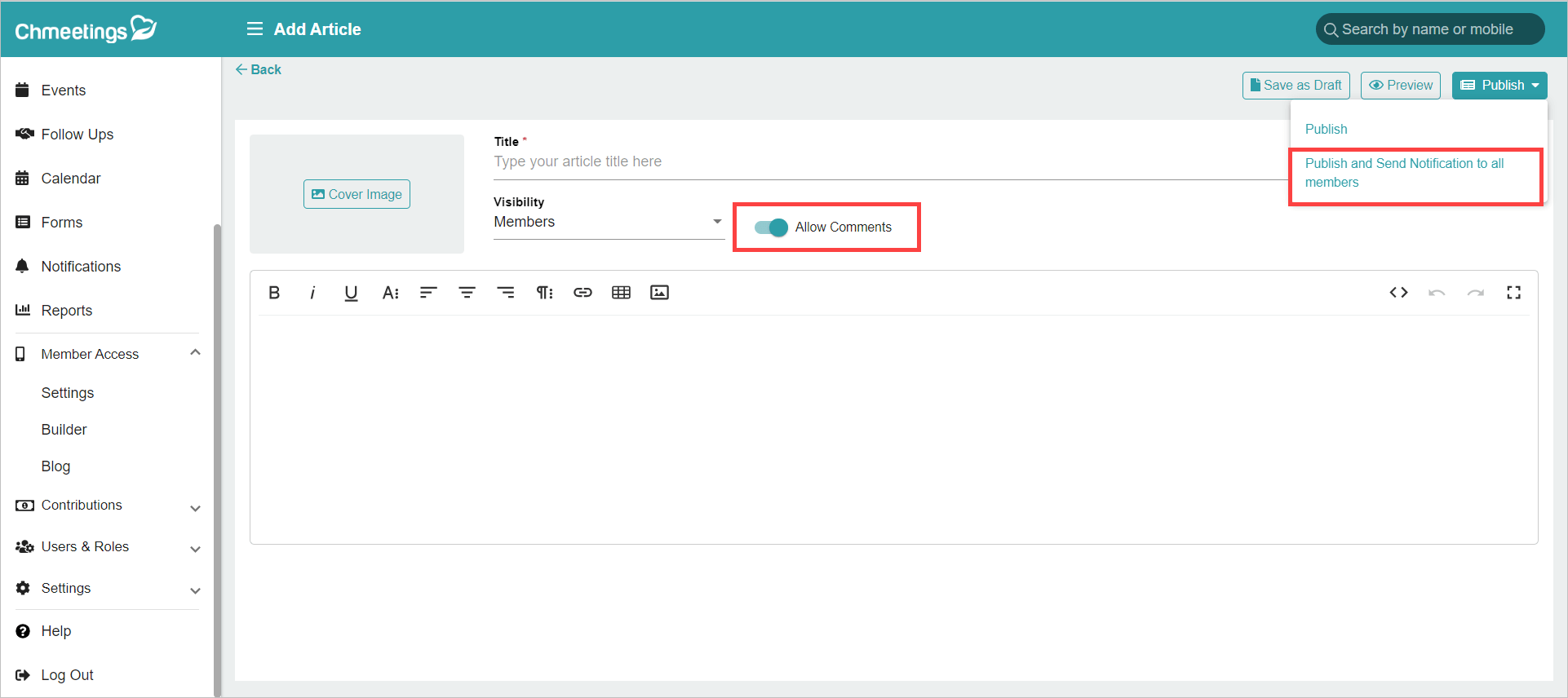Insert a hyperlink in the article
The height and width of the screenshot is (698, 1568).
point(582,293)
